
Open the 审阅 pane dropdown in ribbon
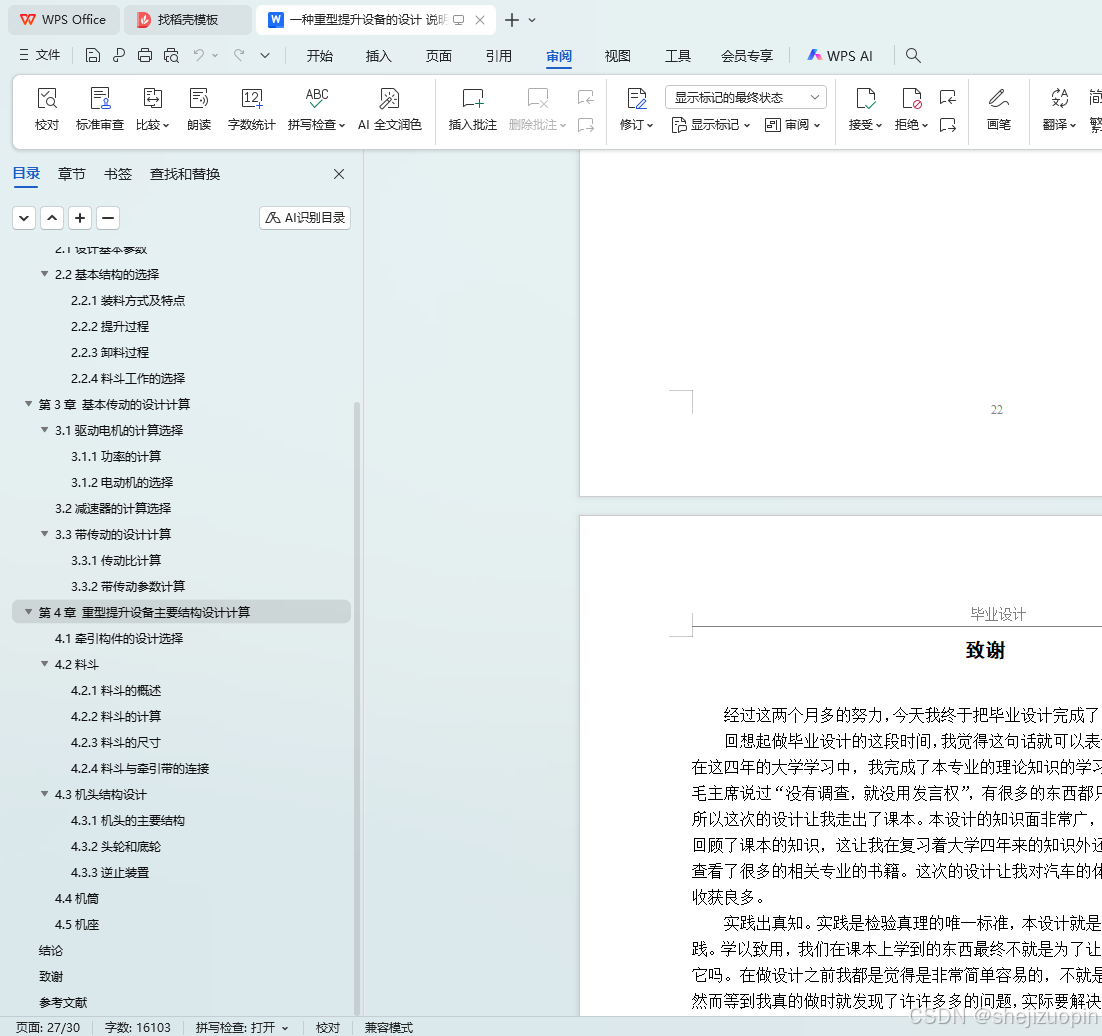coord(792,125)
